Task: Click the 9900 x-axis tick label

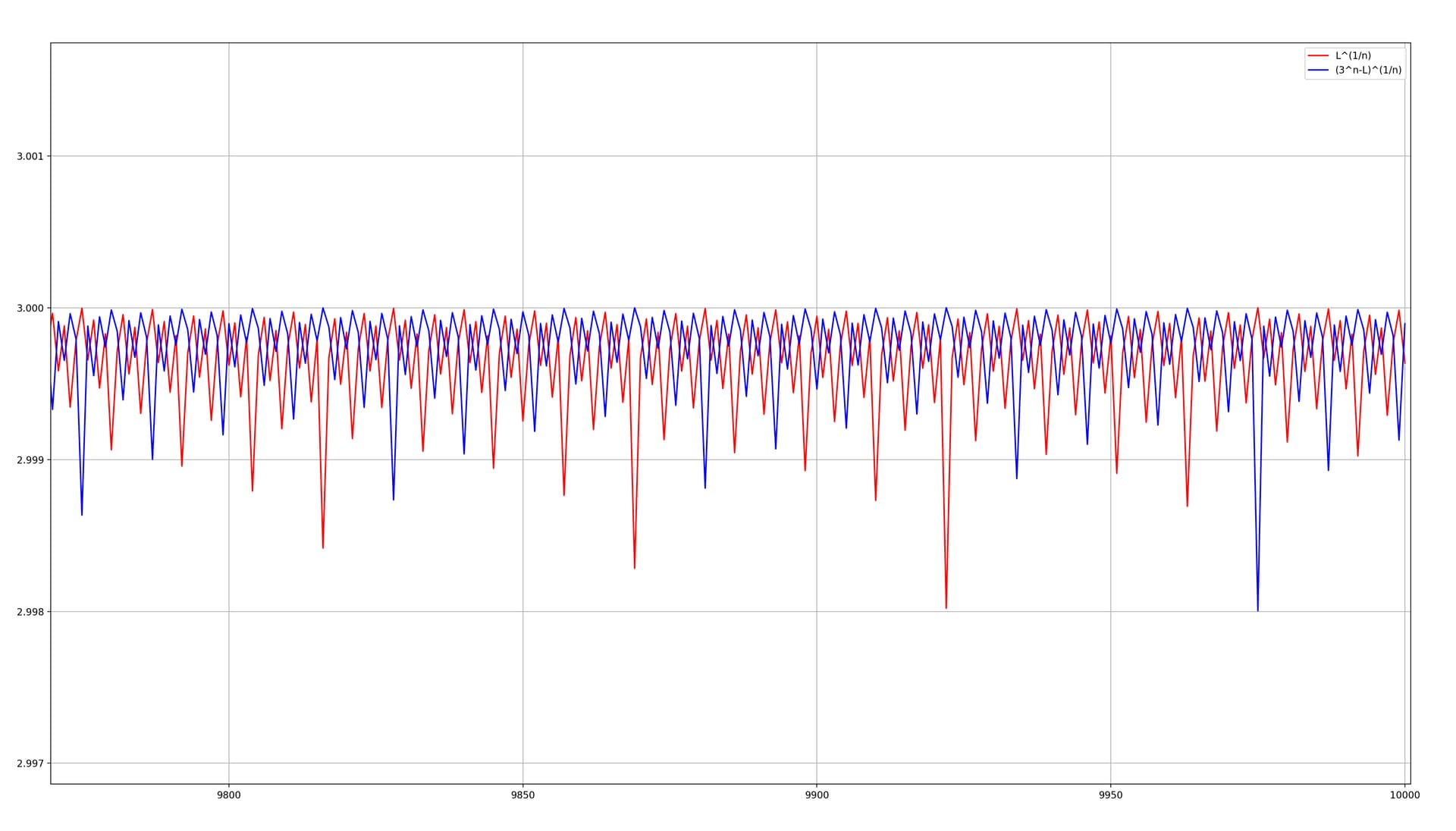Action: click(x=817, y=795)
